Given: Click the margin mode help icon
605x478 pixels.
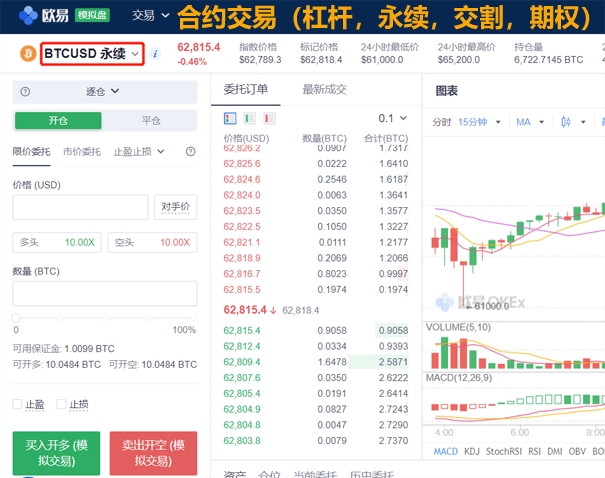Looking at the screenshot, I should [25, 91].
